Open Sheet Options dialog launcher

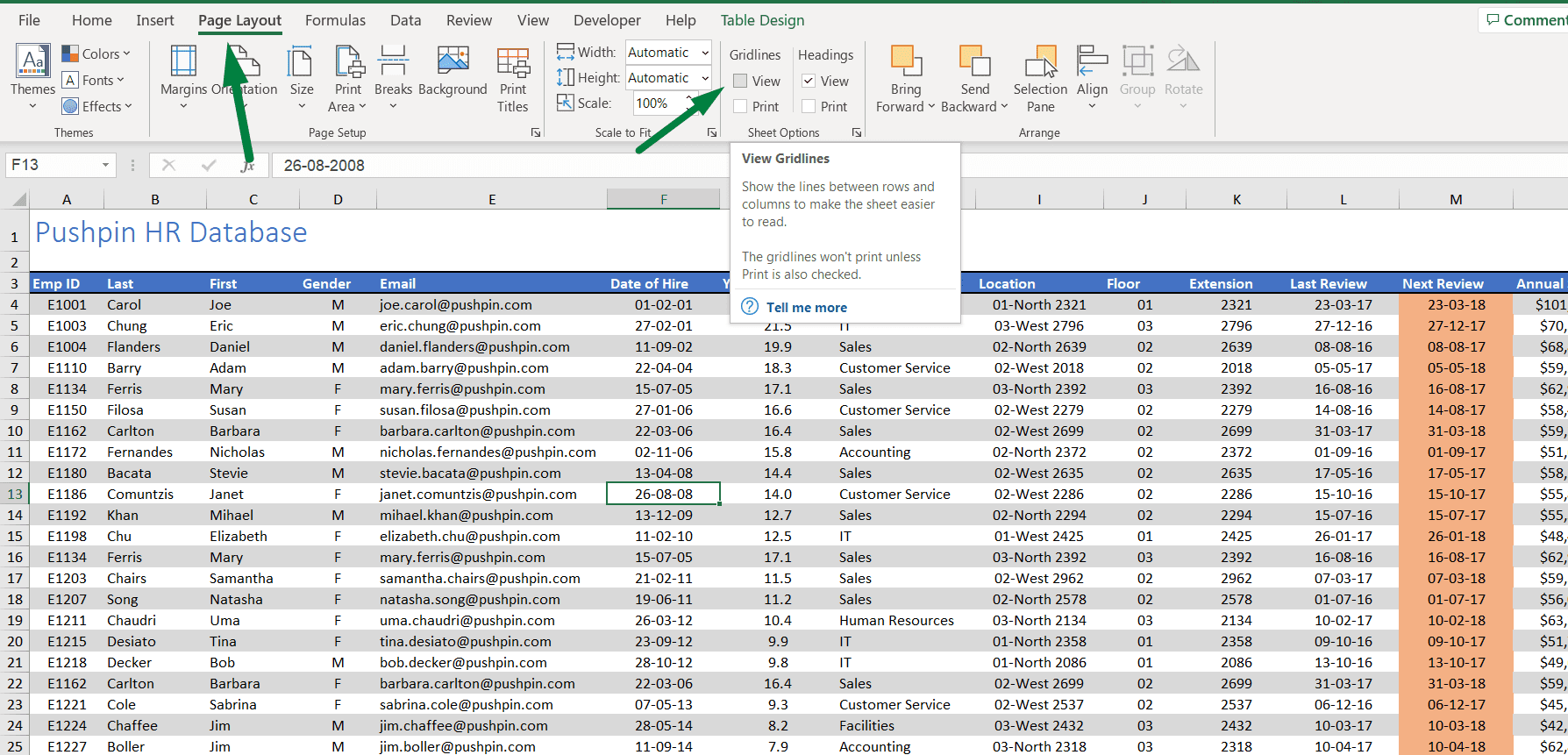pyautogui.click(x=856, y=132)
